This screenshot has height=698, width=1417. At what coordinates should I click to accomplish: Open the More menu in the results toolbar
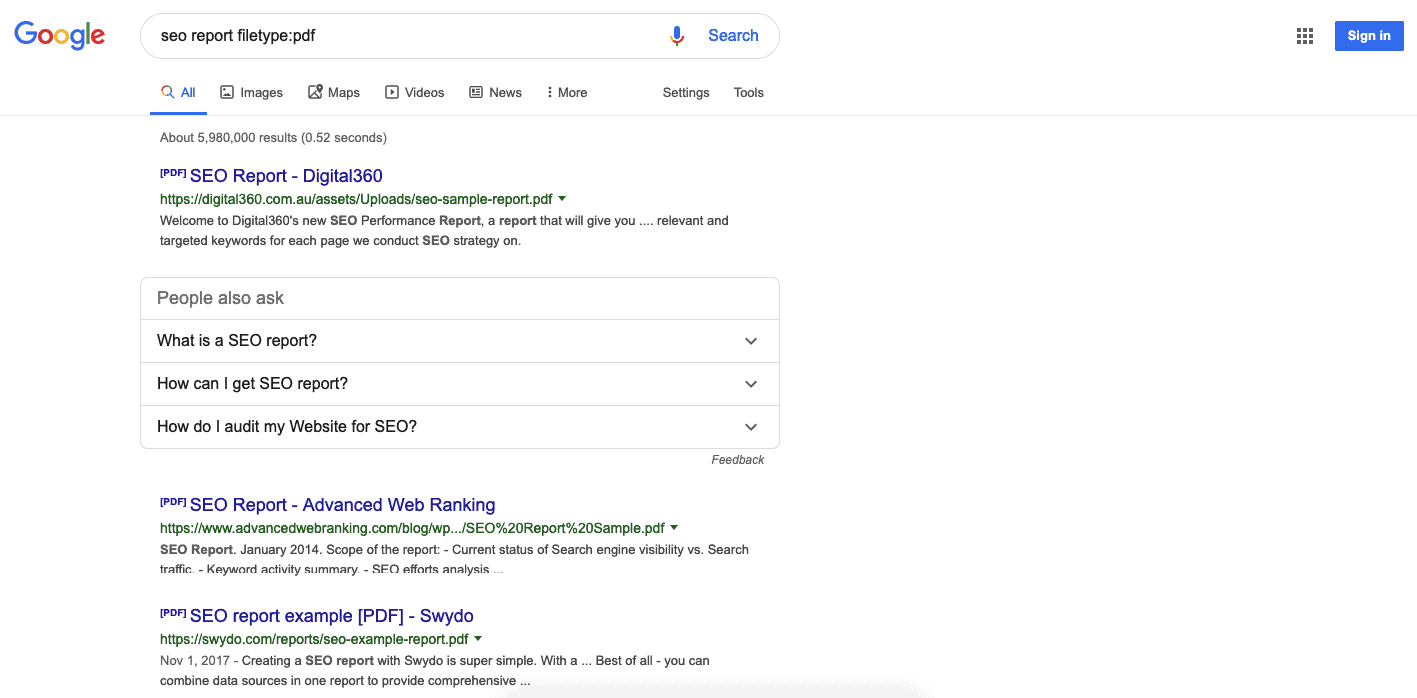(566, 91)
